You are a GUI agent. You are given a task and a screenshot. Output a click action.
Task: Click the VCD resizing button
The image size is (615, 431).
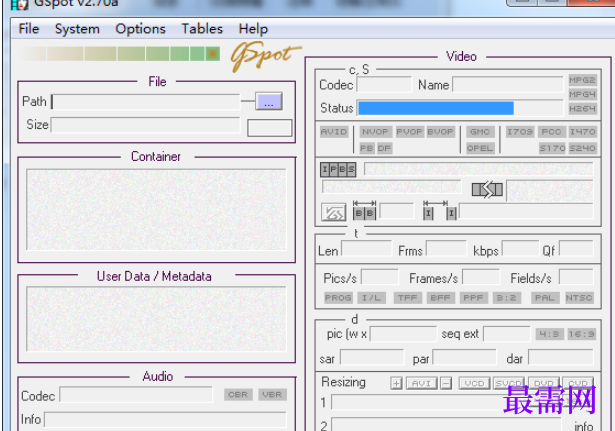(x=475, y=383)
